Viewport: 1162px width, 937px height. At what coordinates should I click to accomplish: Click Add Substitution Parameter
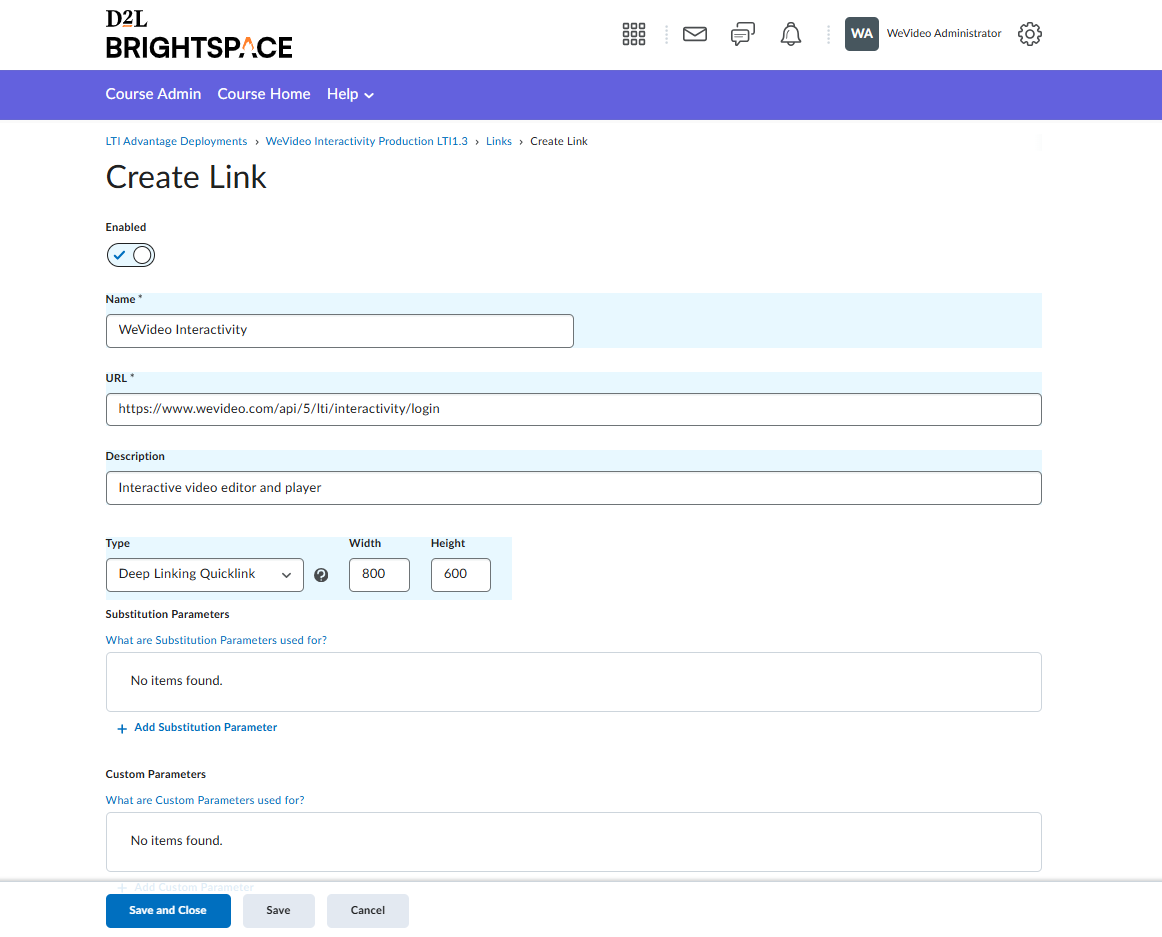click(x=205, y=728)
